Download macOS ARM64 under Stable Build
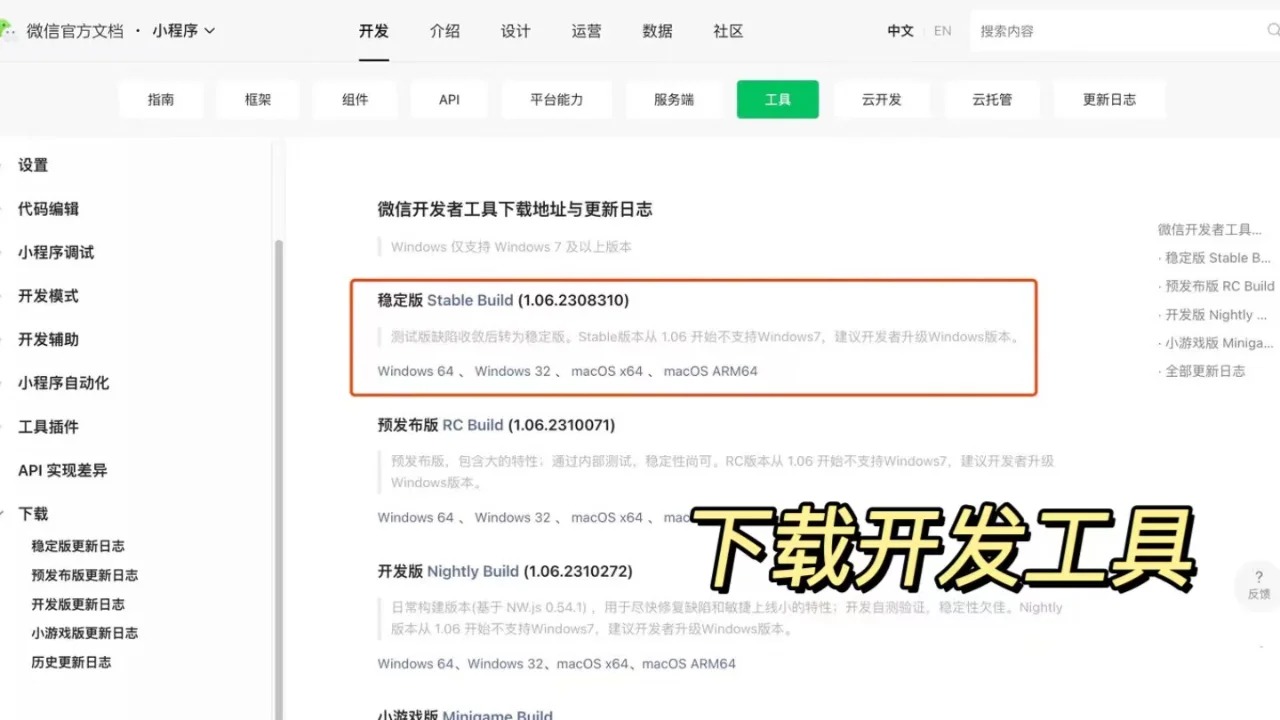 coord(711,371)
